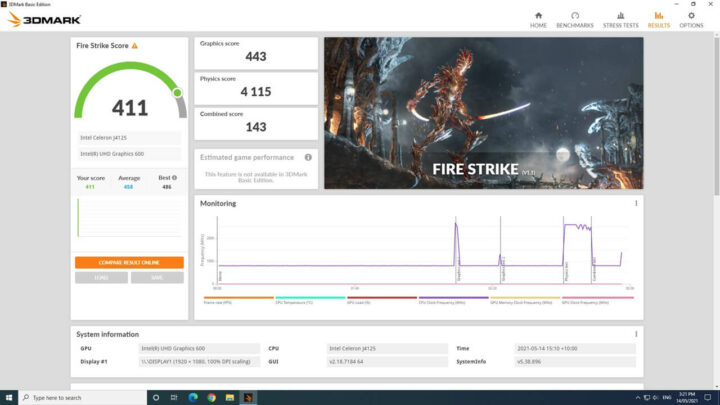Click Compare Result Online button
Screen dimensions: 720x405
(129, 262)
